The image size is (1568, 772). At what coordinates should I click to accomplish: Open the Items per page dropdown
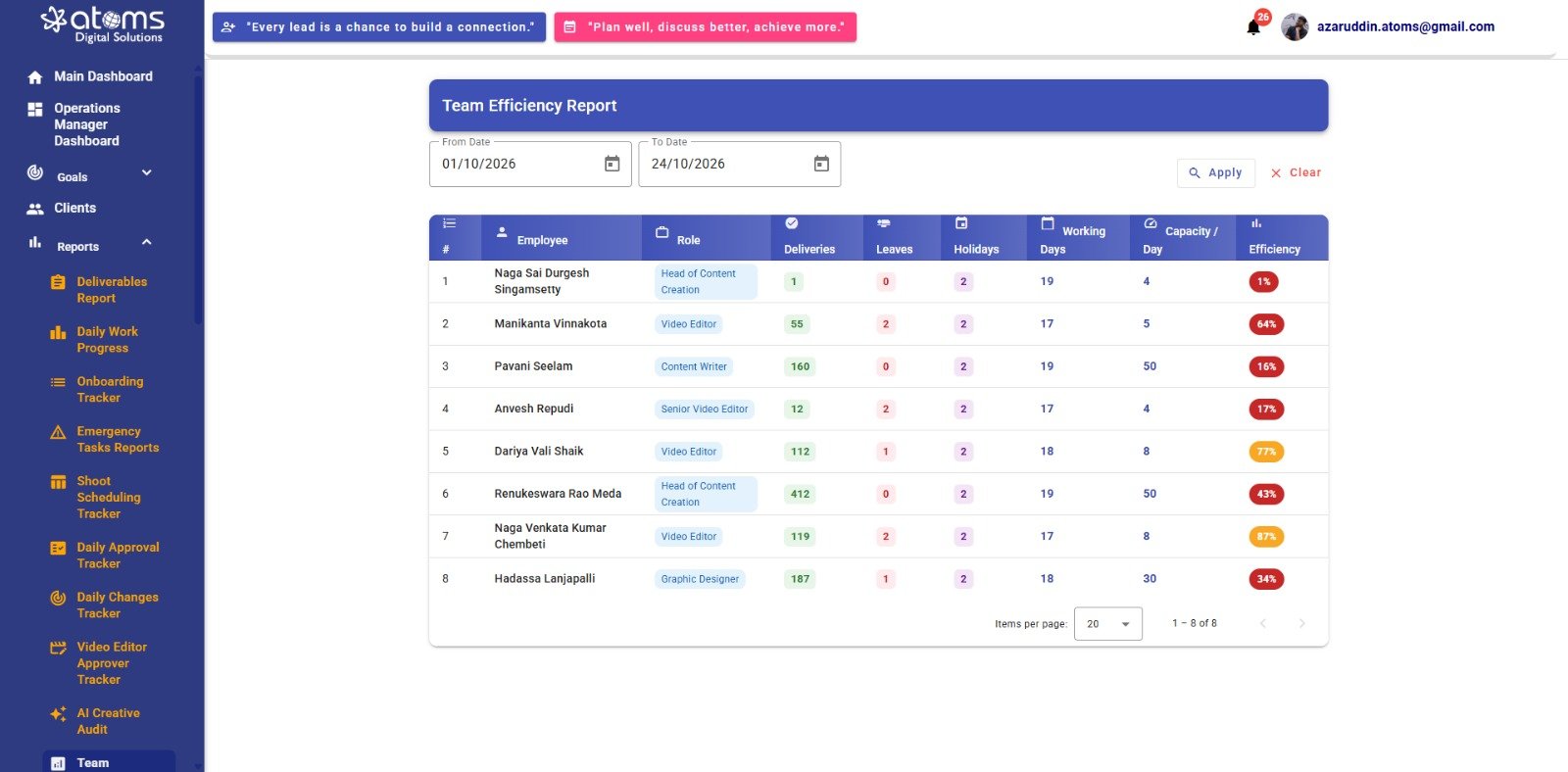1107,624
